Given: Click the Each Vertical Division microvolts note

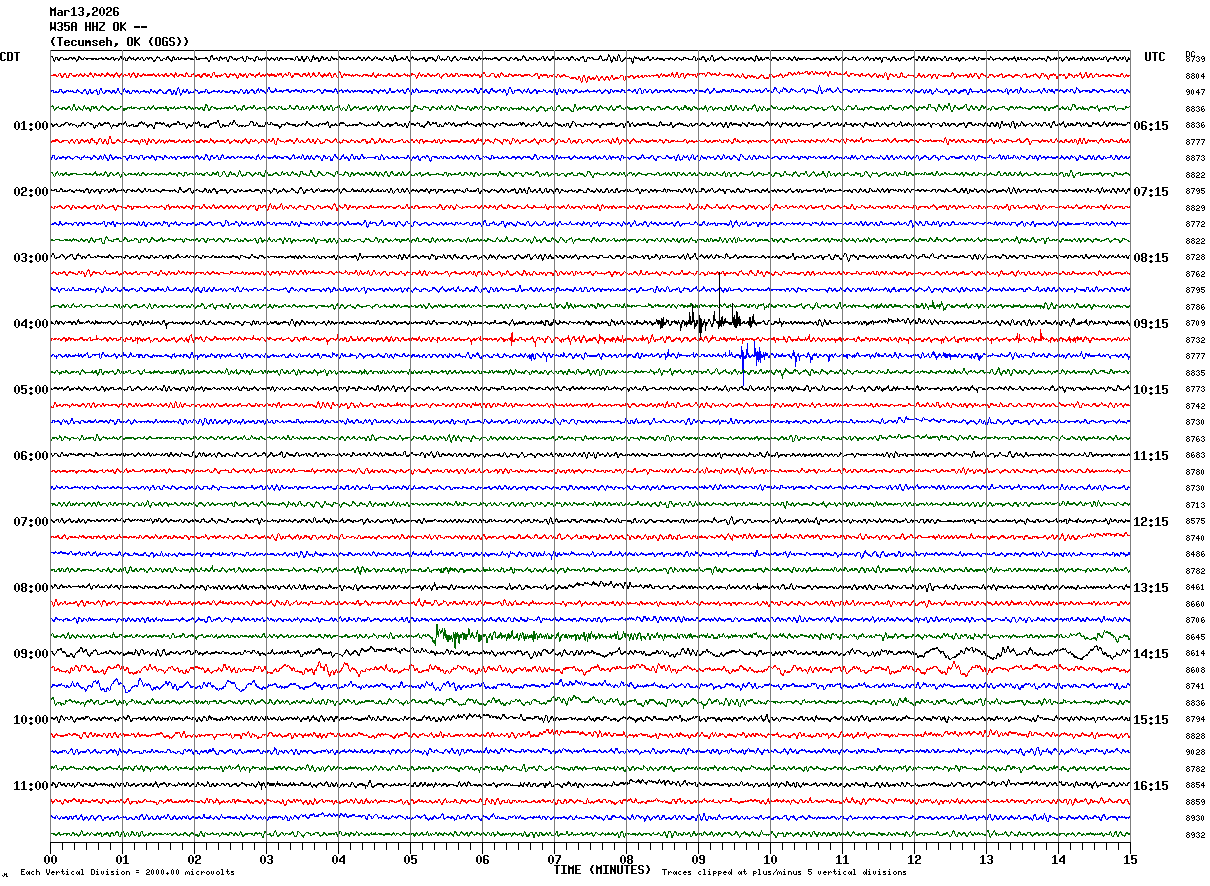Looking at the screenshot, I should pos(127,872).
